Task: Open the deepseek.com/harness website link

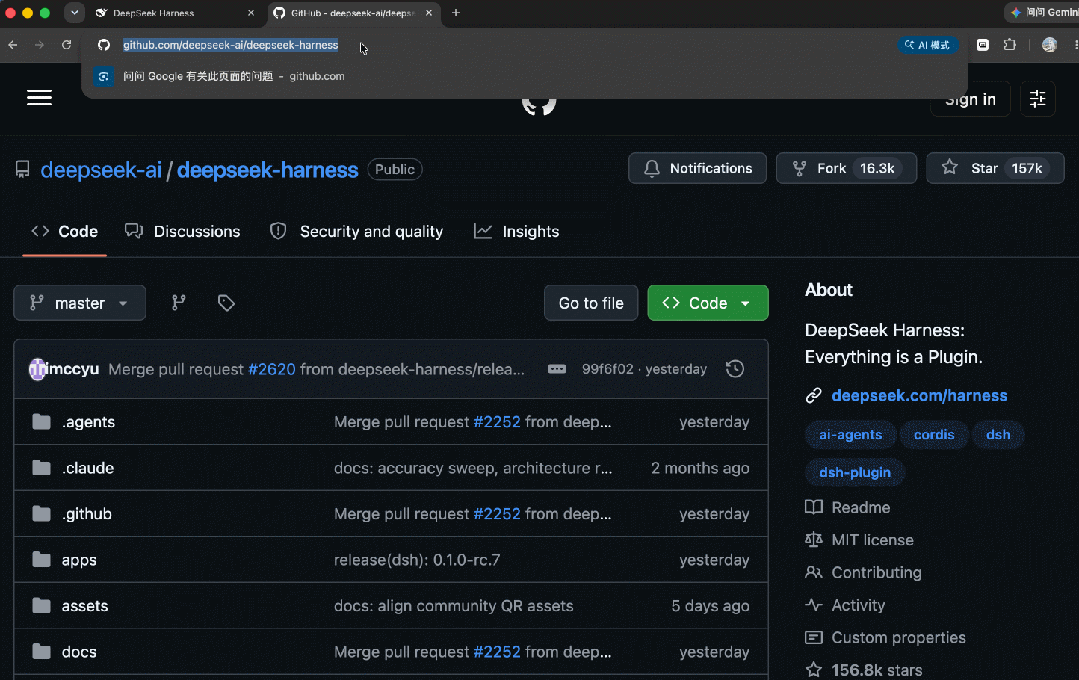Action: coord(919,395)
